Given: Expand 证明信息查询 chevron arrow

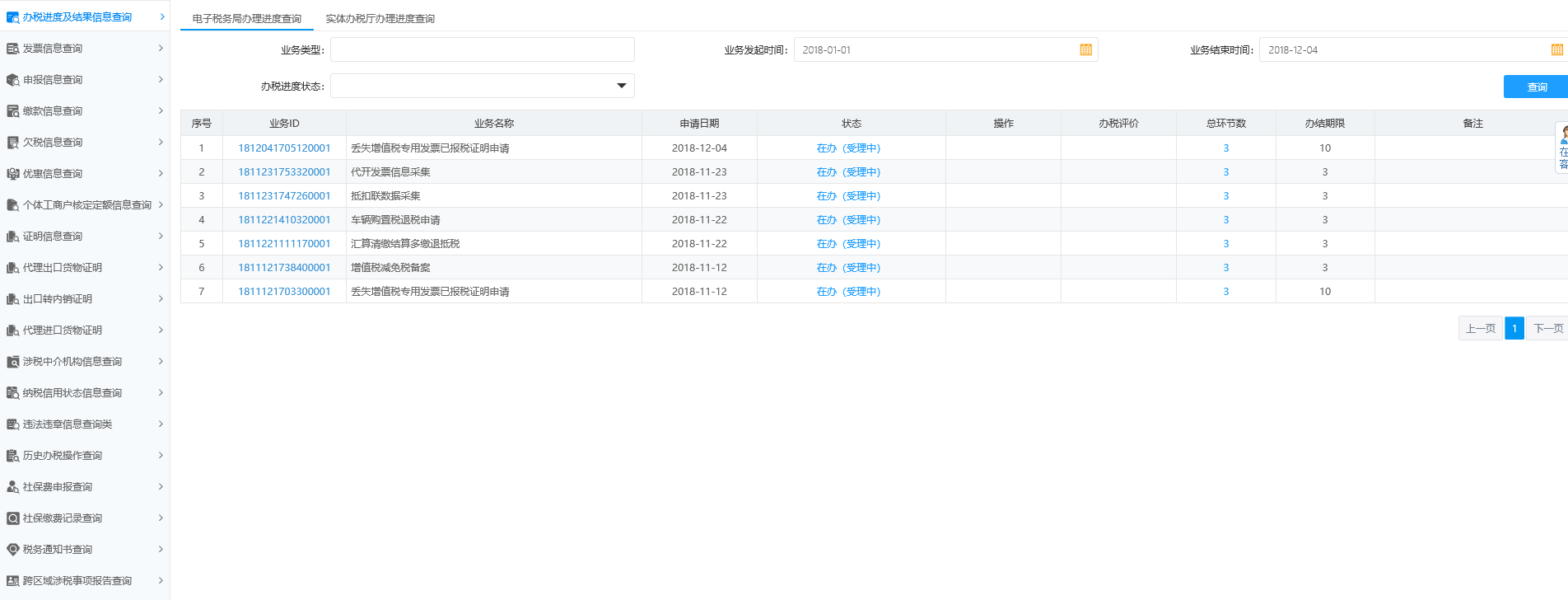Looking at the screenshot, I should point(161,237).
